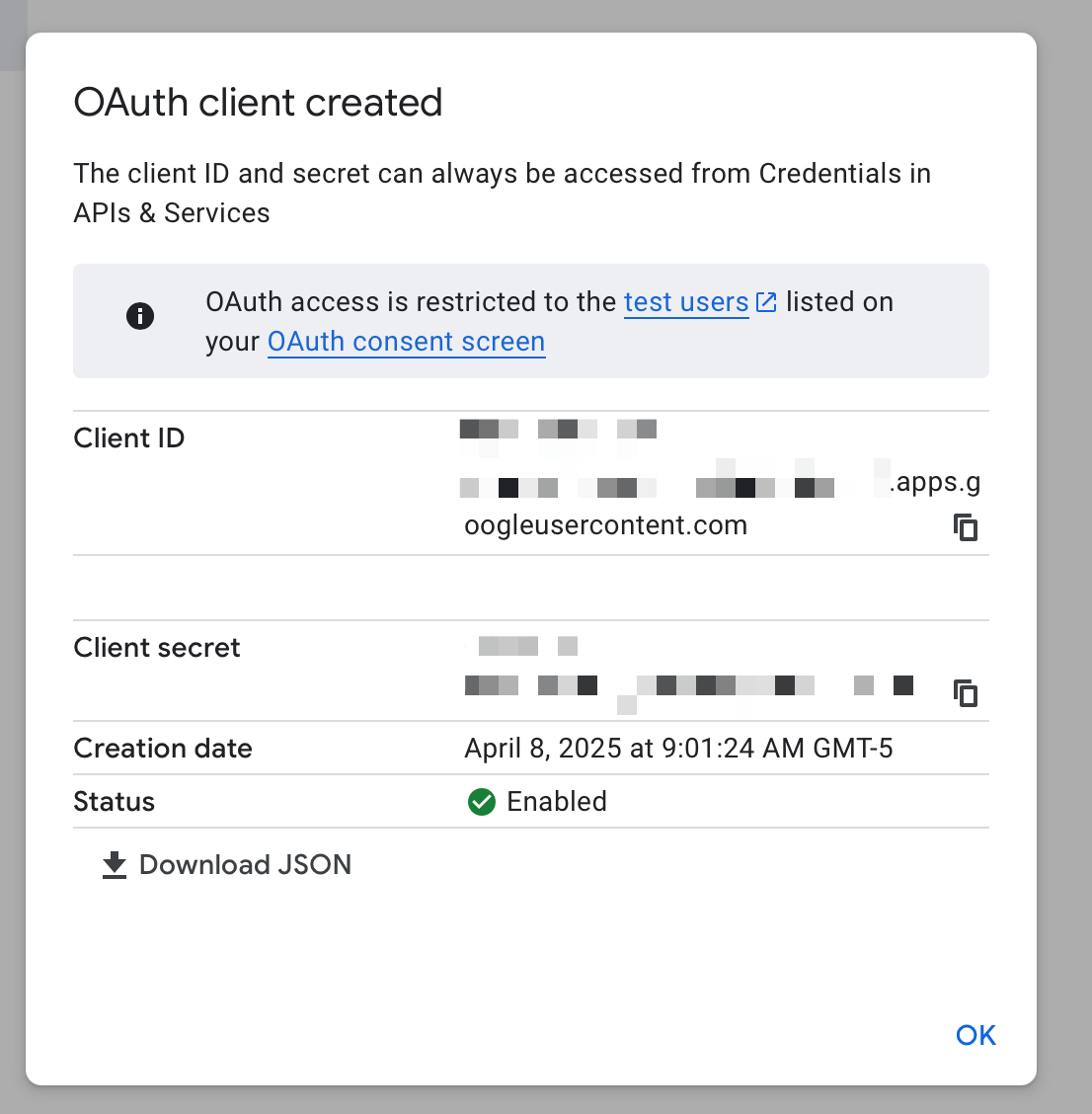Click the Enabled status text

click(x=557, y=802)
